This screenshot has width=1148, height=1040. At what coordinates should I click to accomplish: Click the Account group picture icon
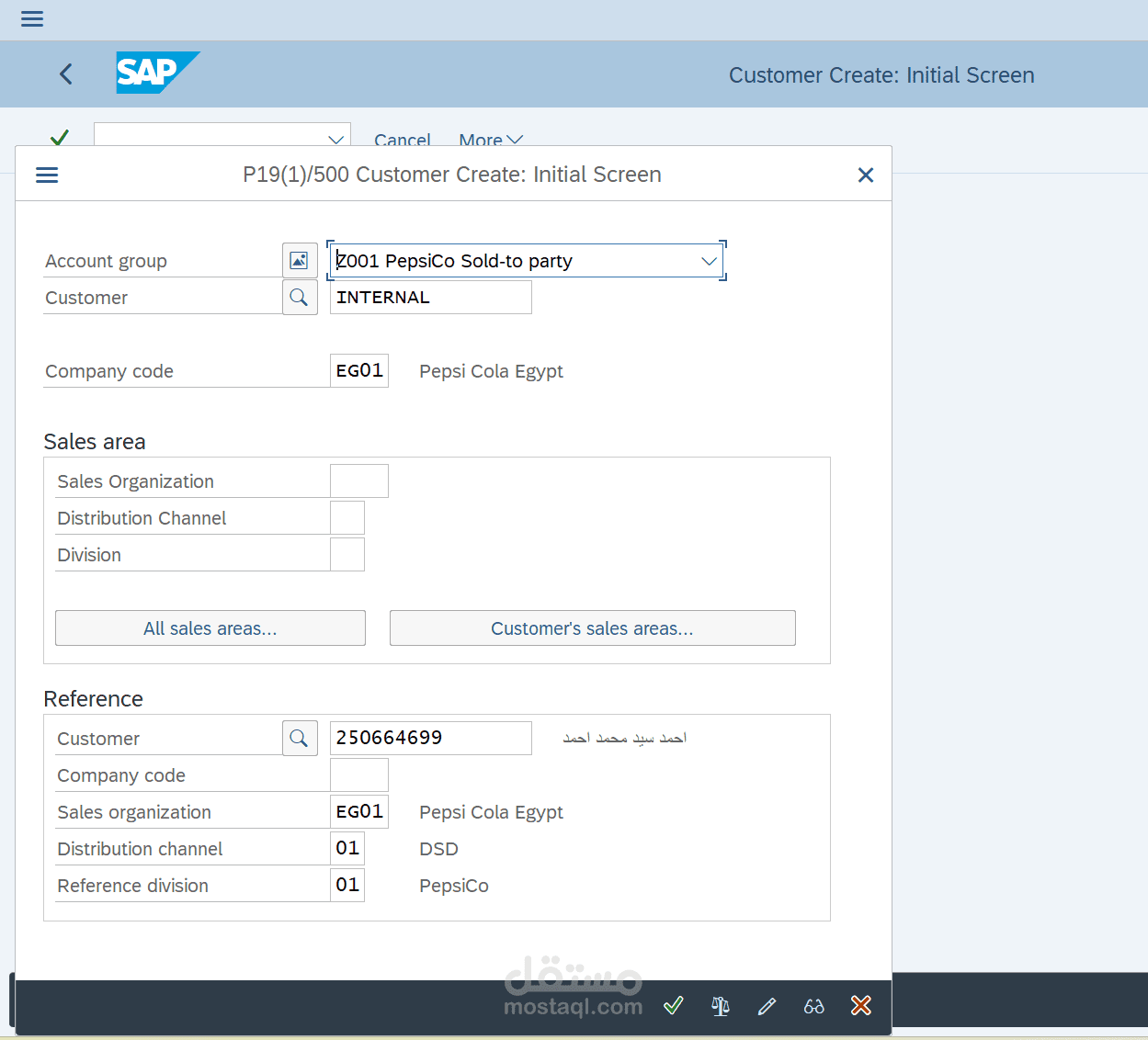click(x=300, y=261)
